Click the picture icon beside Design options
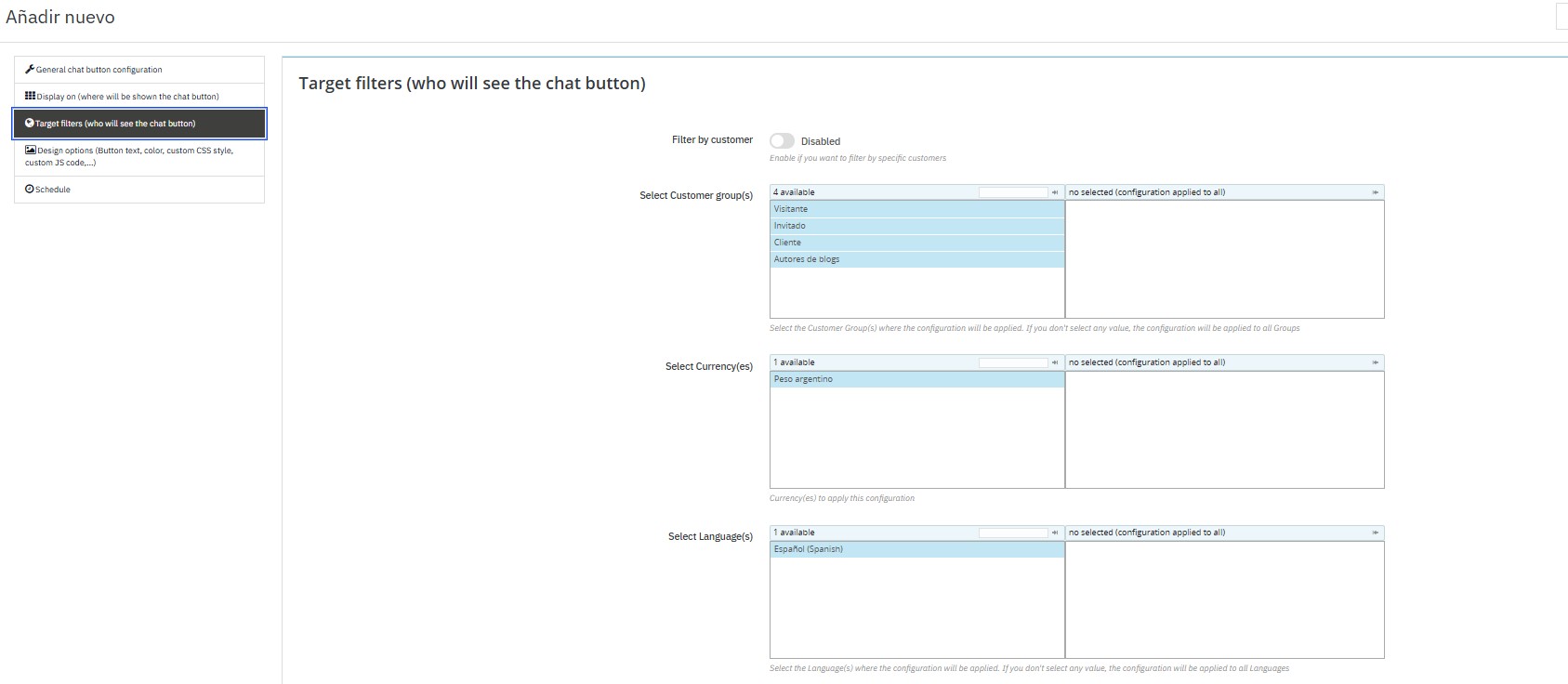This screenshot has height=684, width=1568. point(31,150)
